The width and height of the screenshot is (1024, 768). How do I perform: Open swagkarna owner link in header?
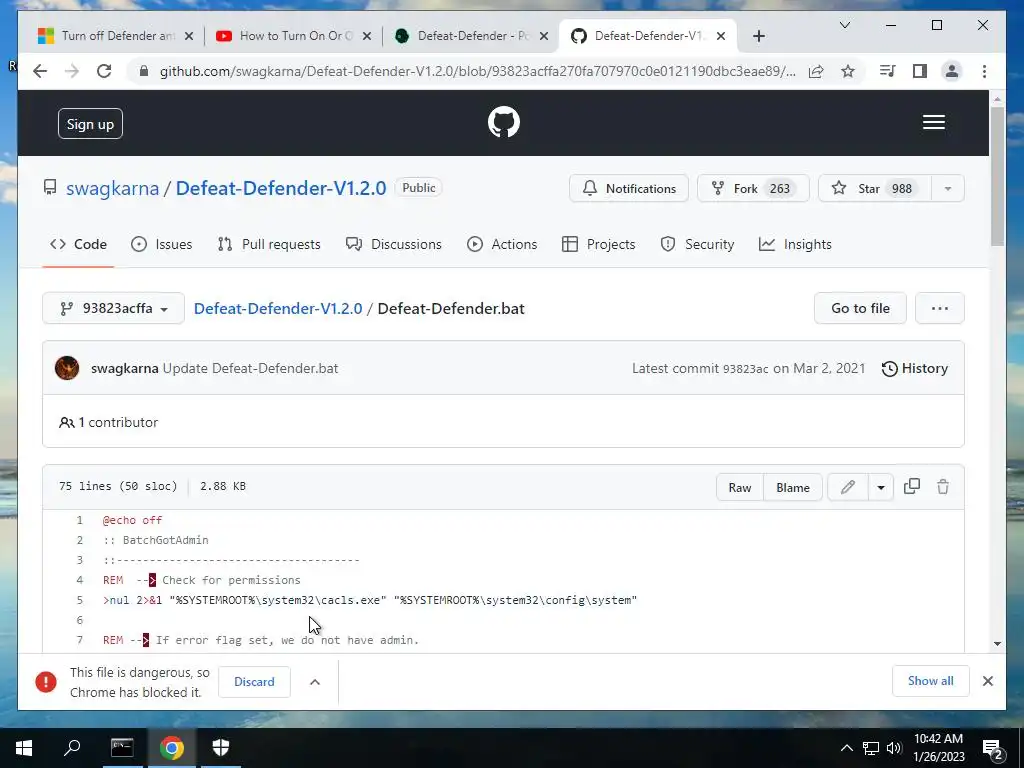pos(112,188)
